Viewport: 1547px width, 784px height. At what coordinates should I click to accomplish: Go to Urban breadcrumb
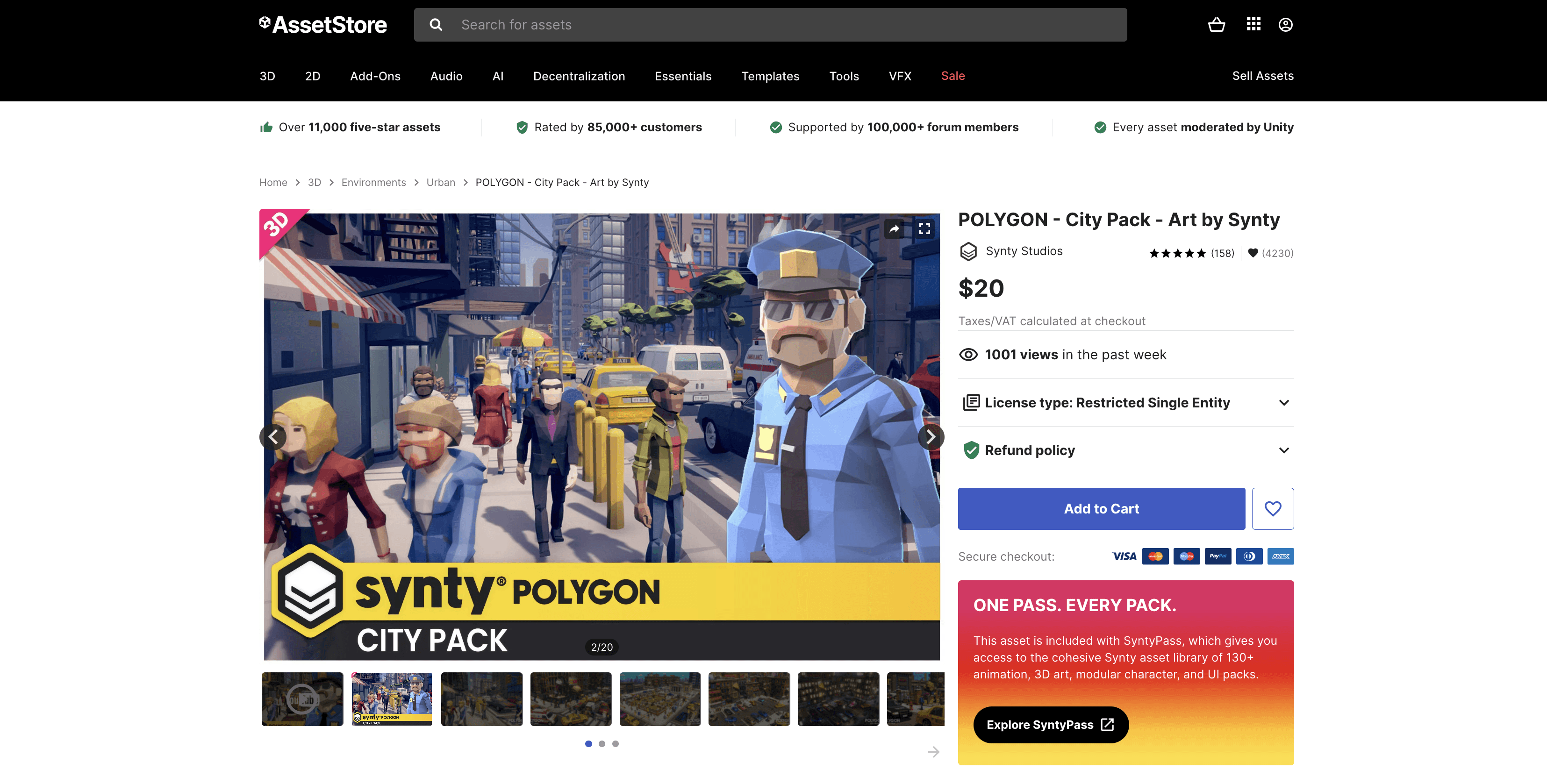coord(441,183)
